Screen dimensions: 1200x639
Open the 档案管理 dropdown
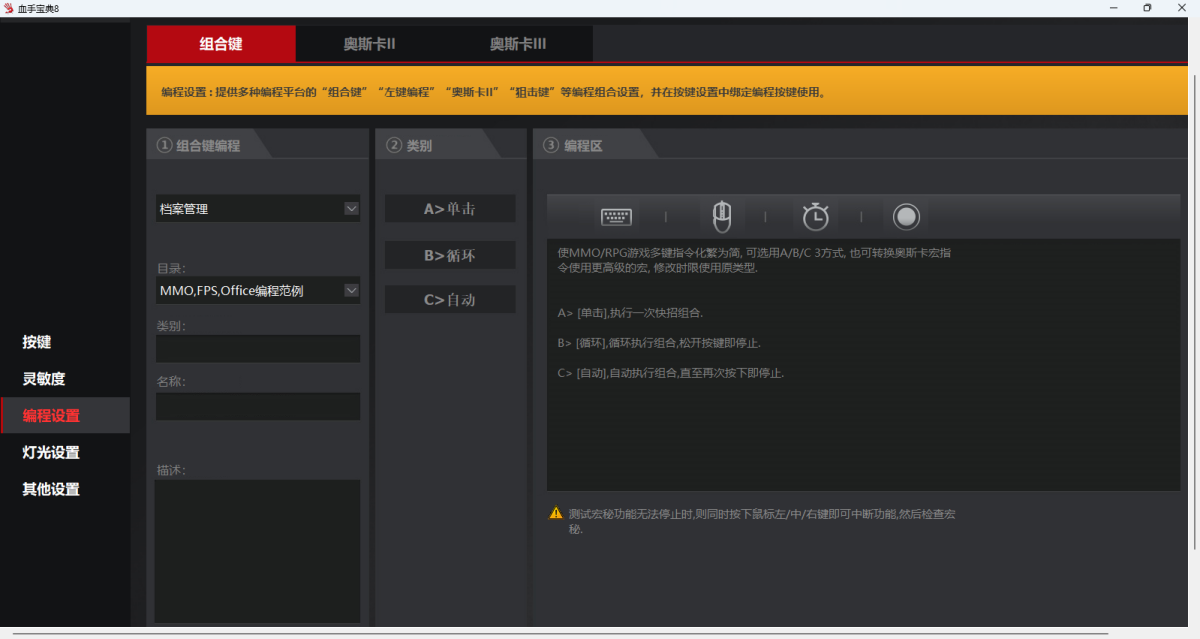pyautogui.click(x=258, y=209)
